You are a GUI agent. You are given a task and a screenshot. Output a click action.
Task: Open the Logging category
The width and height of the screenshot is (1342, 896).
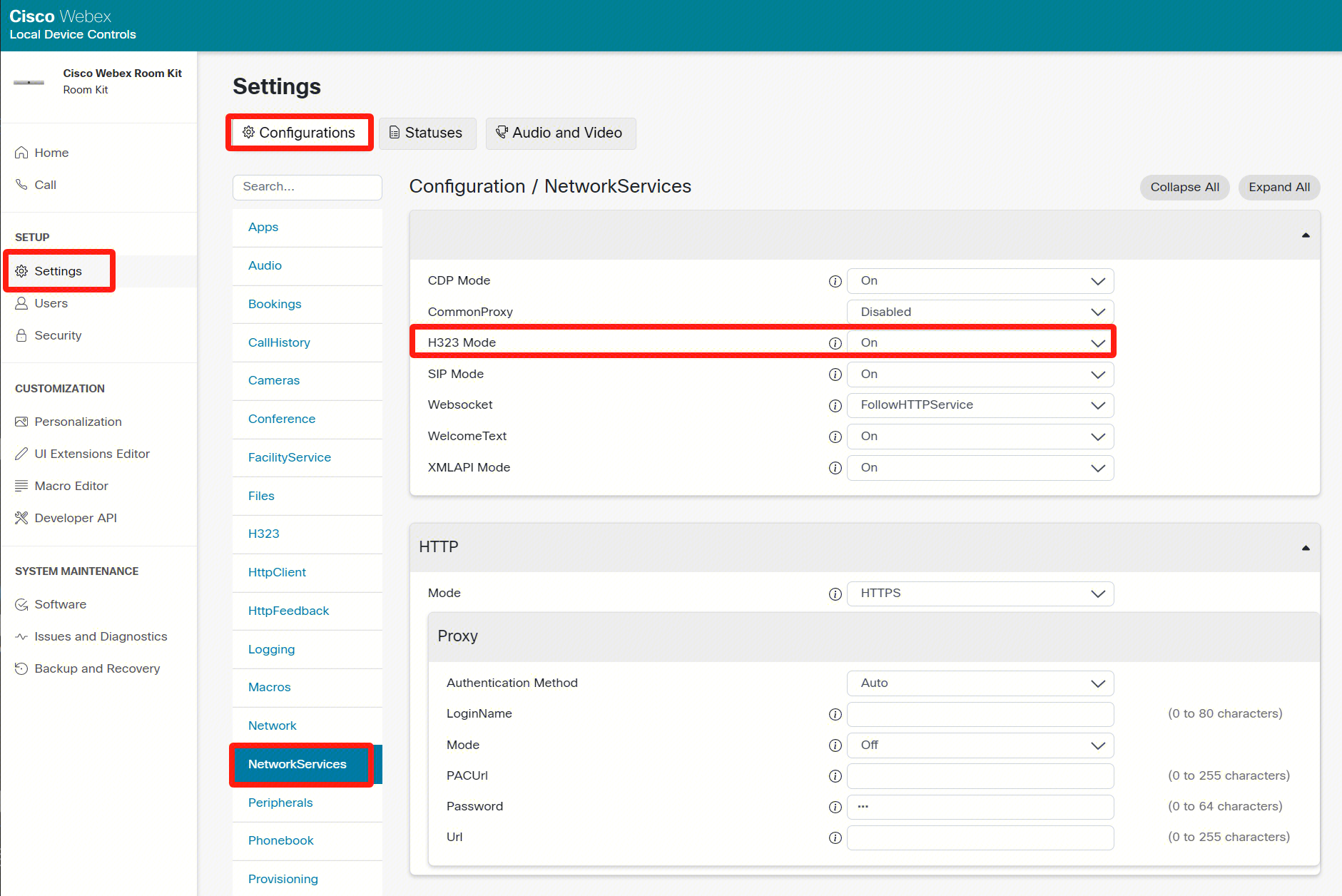coord(307,649)
